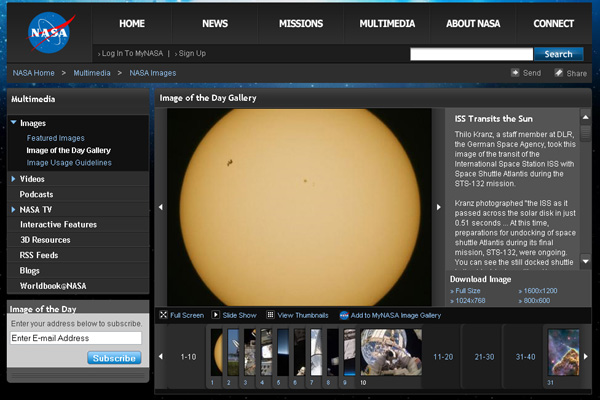Click the description scrollbar down arrow
Image resolution: width=600 pixels, height=400 pixels.
point(585,261)
